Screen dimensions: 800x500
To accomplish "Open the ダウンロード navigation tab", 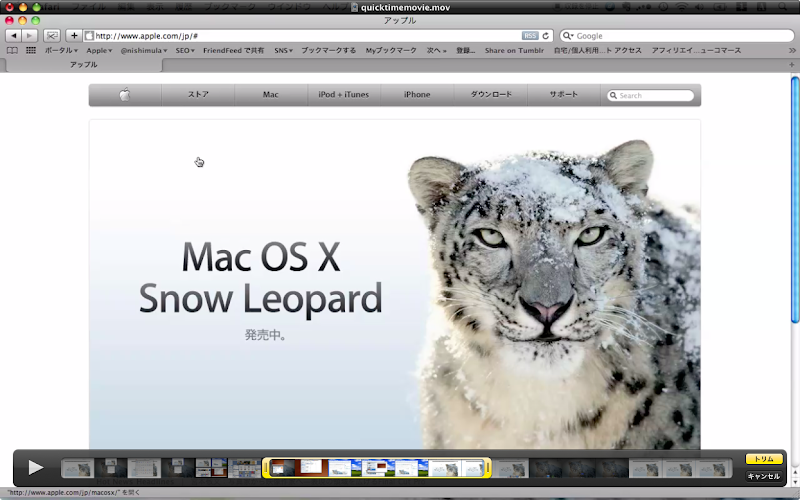I will 491,94.
